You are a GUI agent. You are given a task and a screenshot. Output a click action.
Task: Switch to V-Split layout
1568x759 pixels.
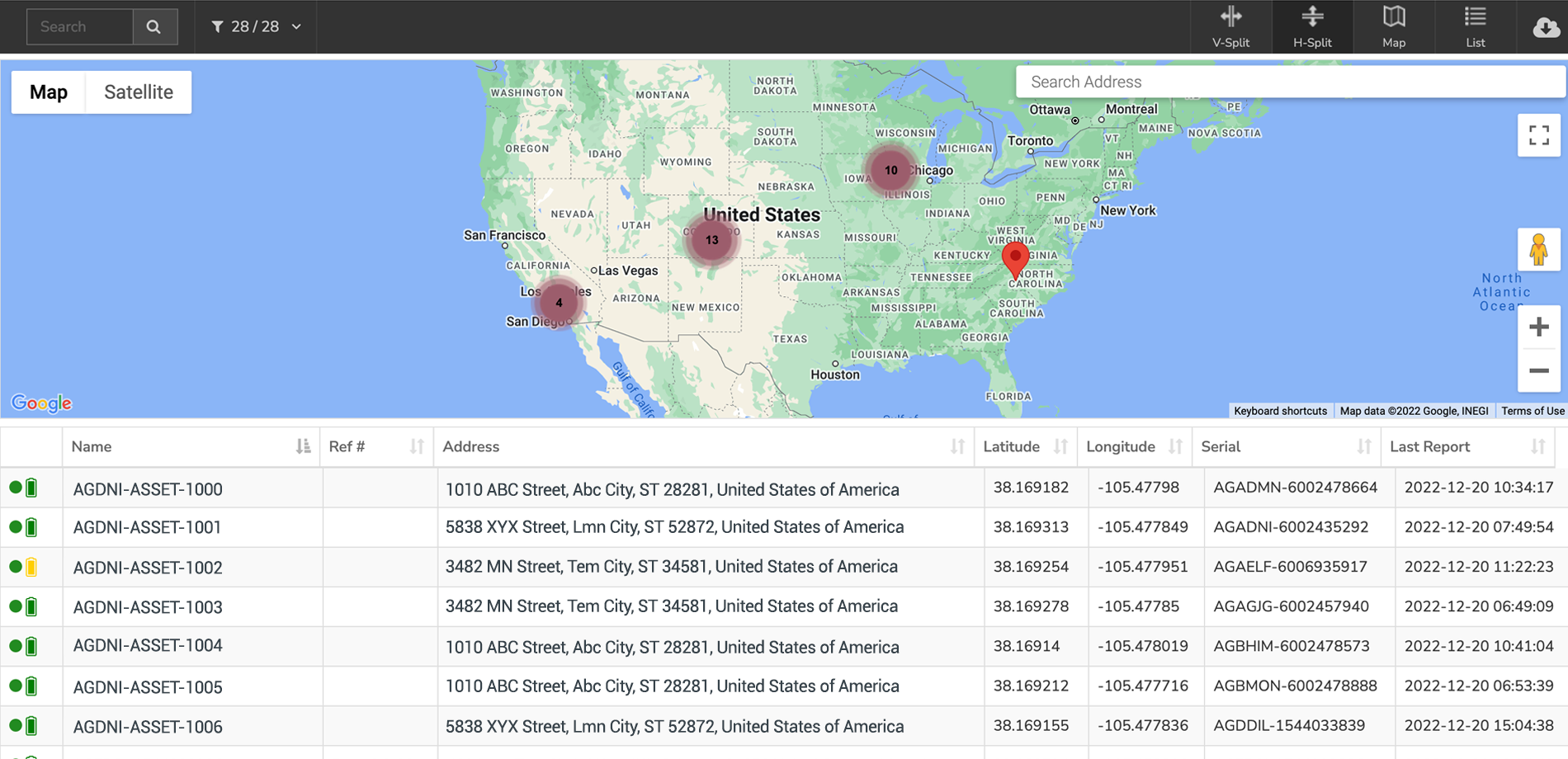click(1230, 26)
